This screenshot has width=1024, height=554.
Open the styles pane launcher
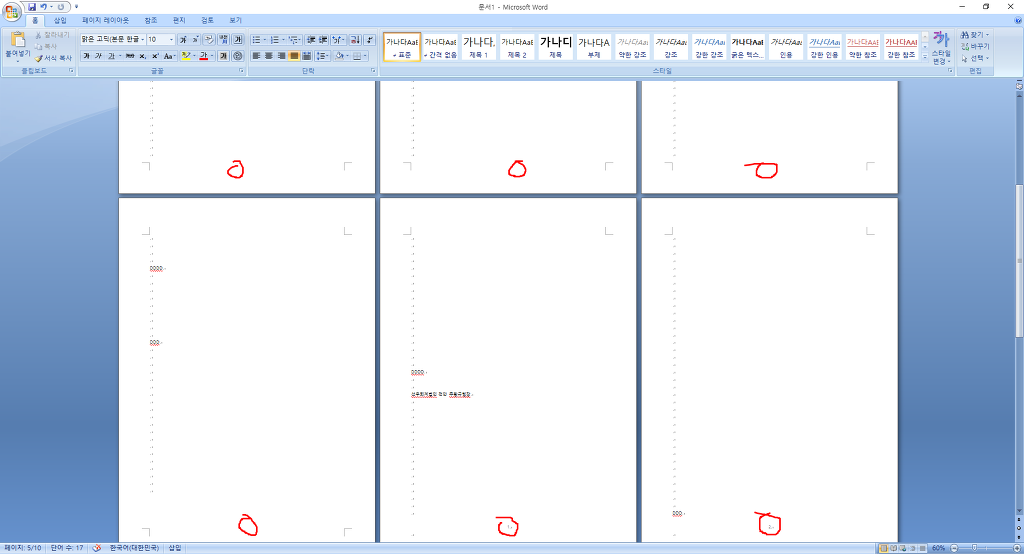950,71
